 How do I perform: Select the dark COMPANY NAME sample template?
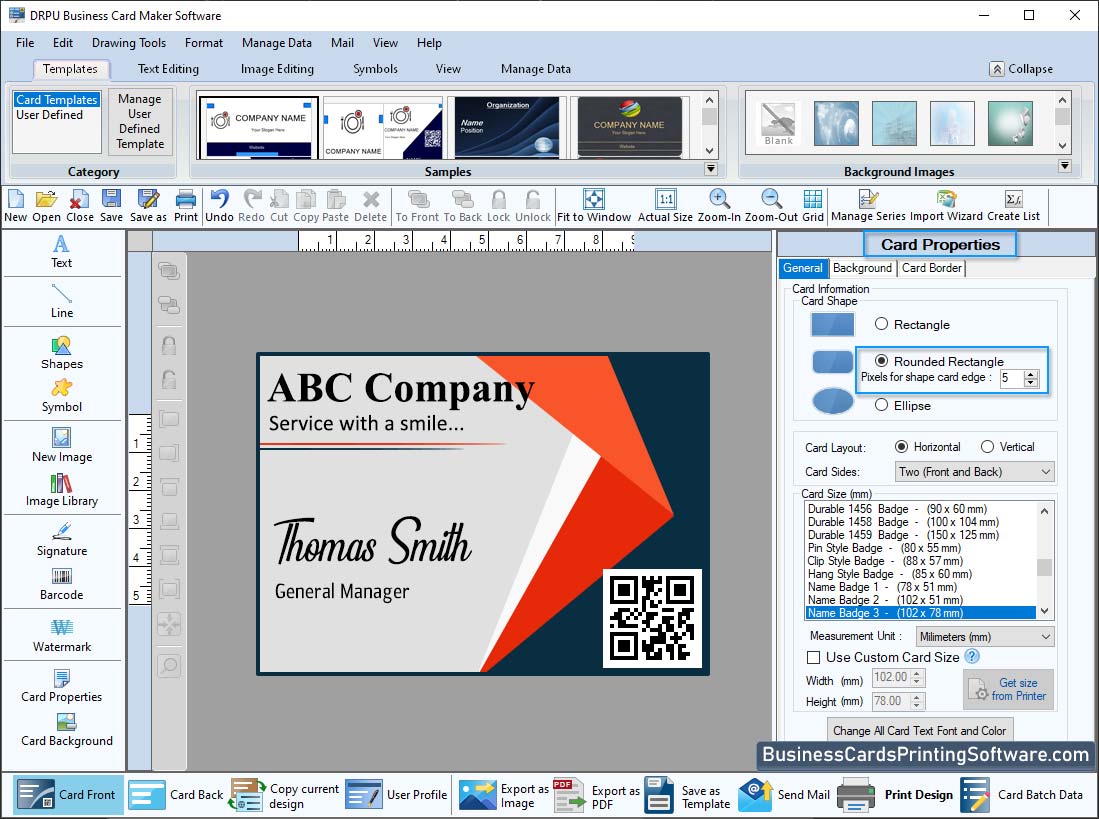tap(629, 127)
